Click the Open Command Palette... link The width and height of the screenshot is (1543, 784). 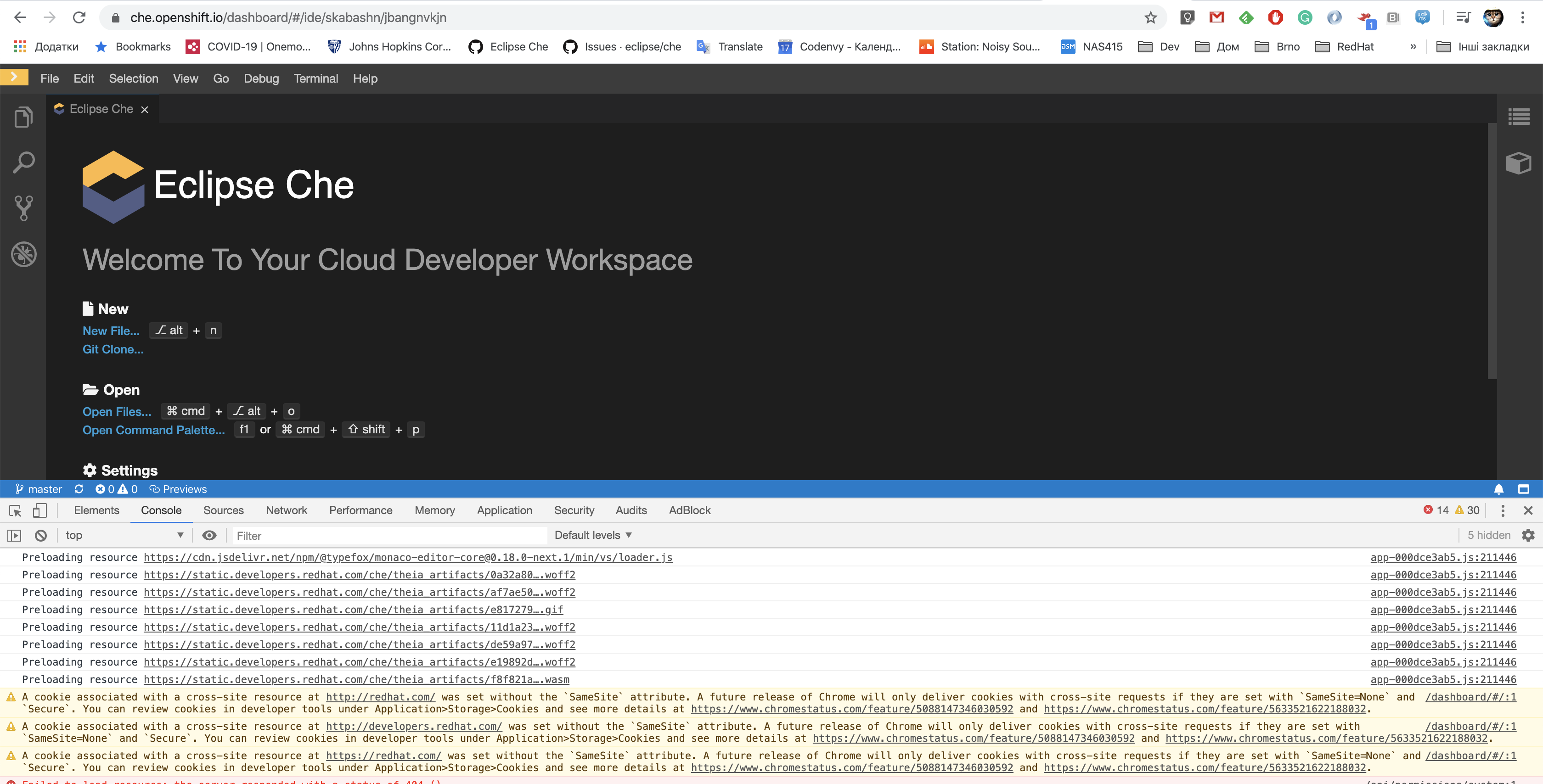click(x=153, y=430)
